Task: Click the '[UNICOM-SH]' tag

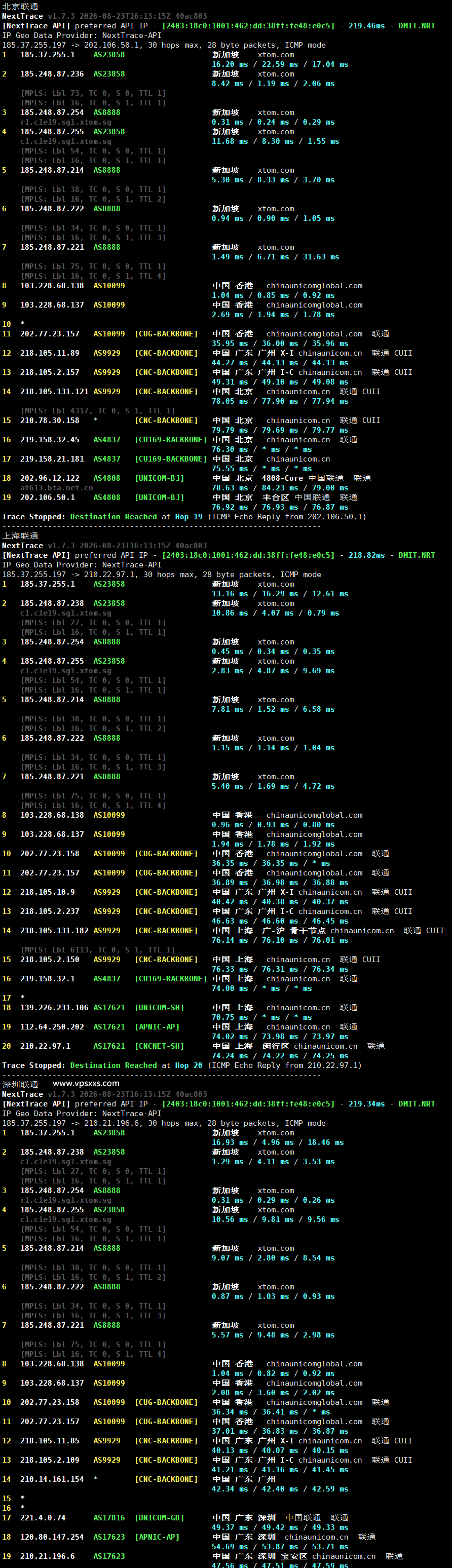Action: 159,1008
